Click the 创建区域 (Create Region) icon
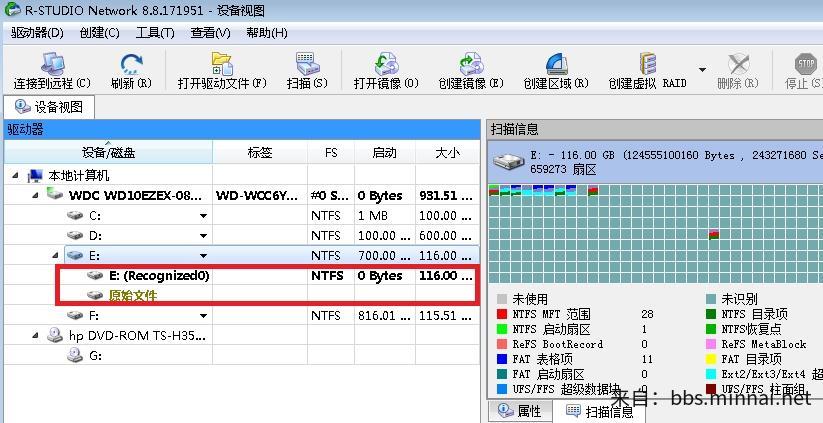 (x=555, y=64)
